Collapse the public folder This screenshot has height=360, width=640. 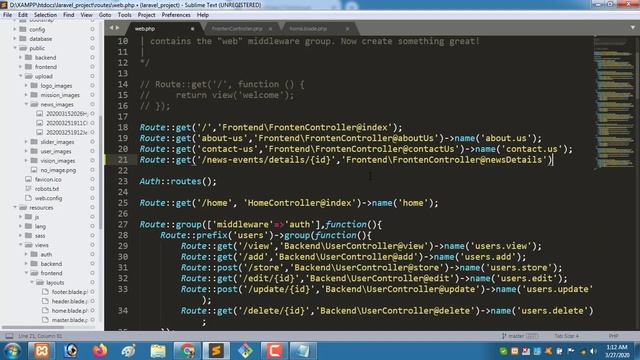point(15,48)
